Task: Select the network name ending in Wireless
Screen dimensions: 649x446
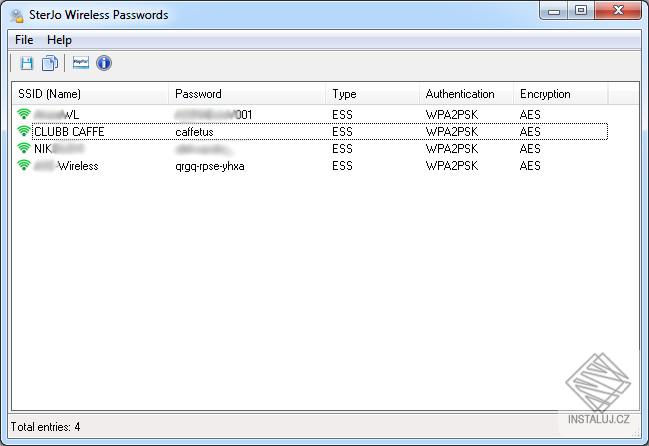Action: coord(66,166)
